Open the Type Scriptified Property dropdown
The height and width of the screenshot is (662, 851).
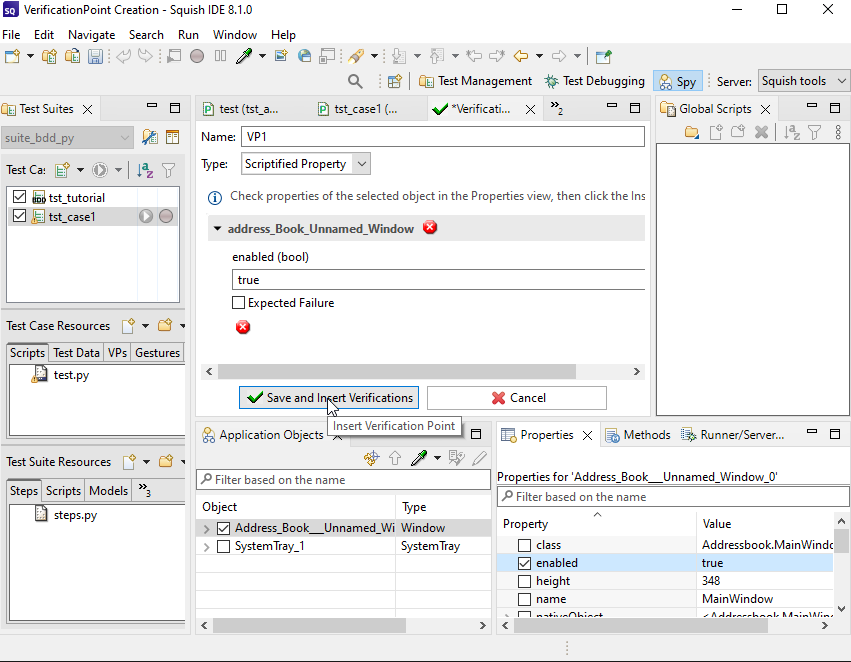[306, 163]
